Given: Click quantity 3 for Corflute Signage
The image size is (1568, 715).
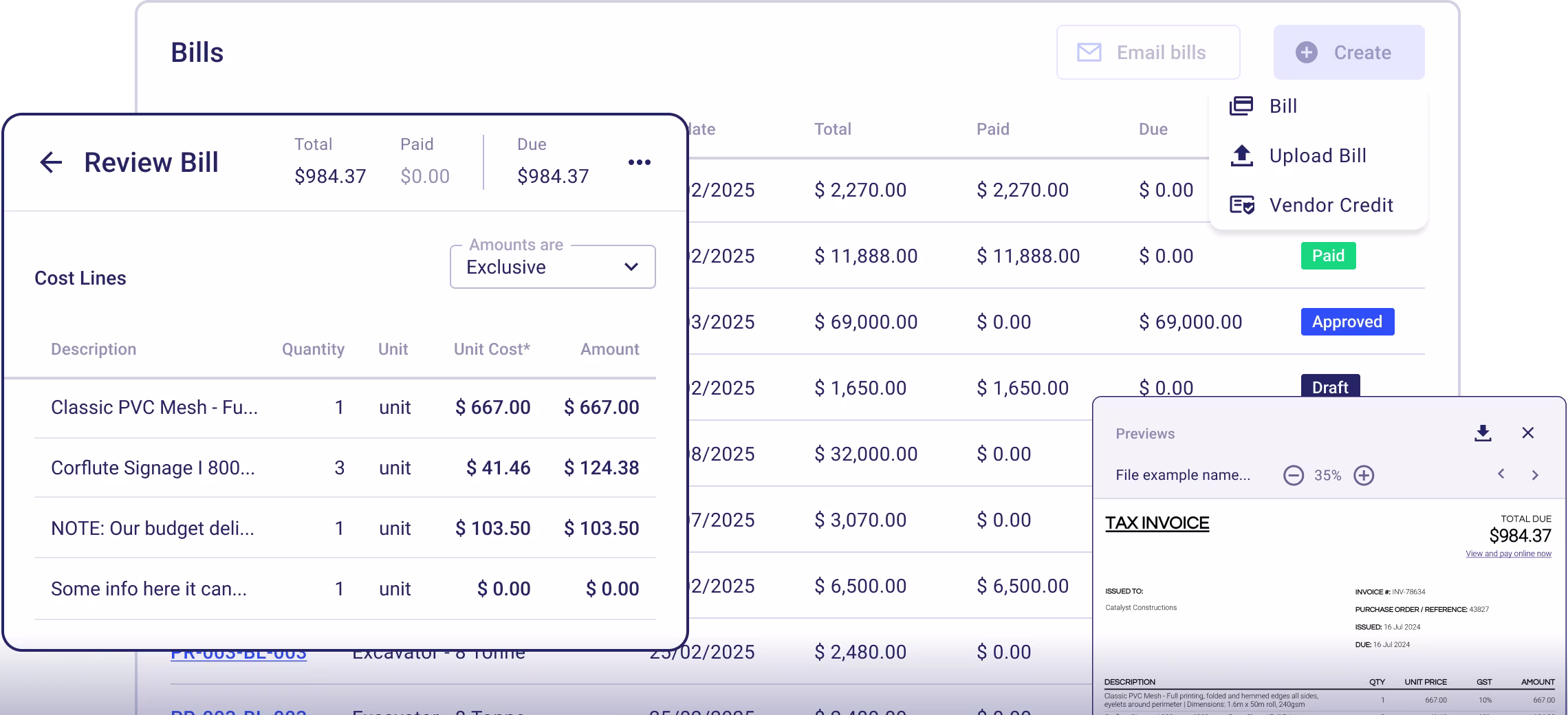Looking at the screenshot, I should coord(339,468).
